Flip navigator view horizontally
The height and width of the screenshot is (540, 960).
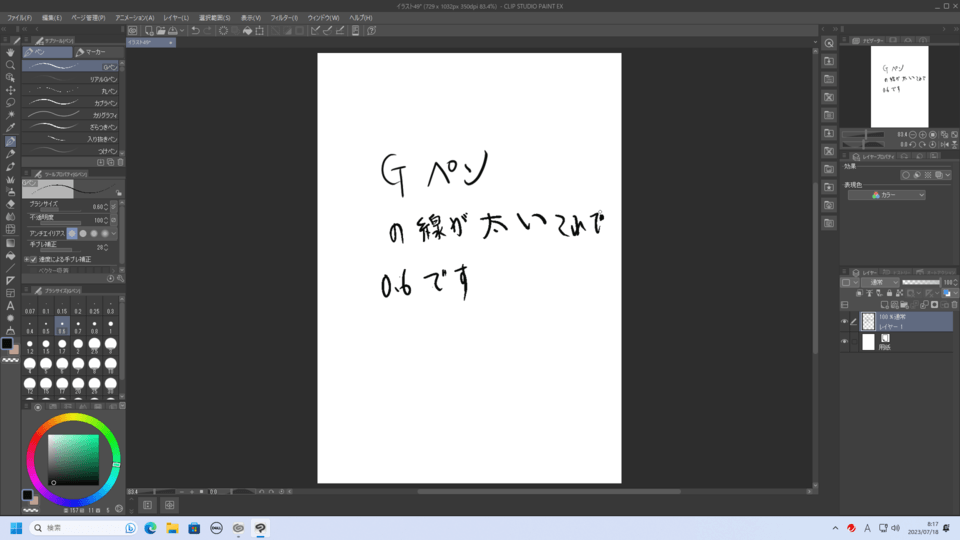tap(945, 144)
